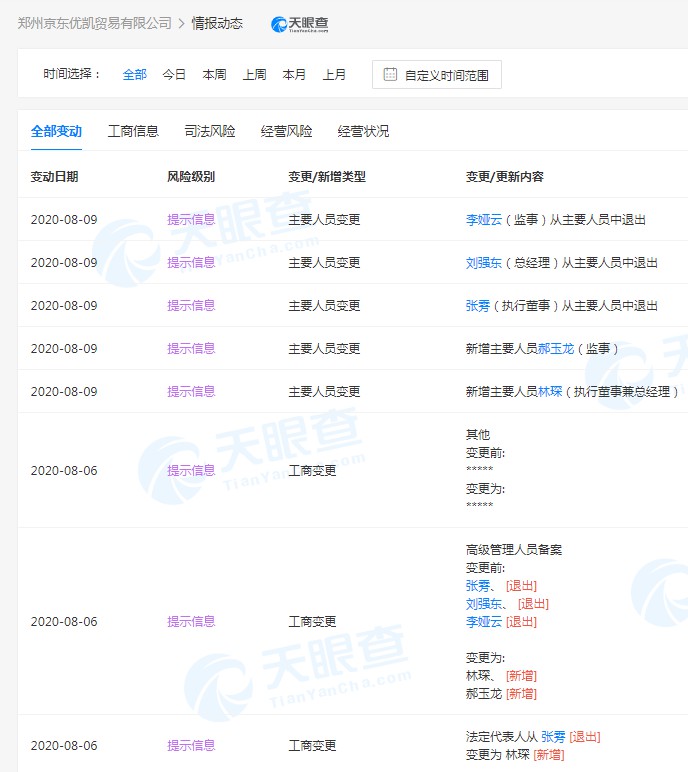The width and height of the screenshot is (688, 772).
Task: Select 本周 time filter
Action: [214, 75]
